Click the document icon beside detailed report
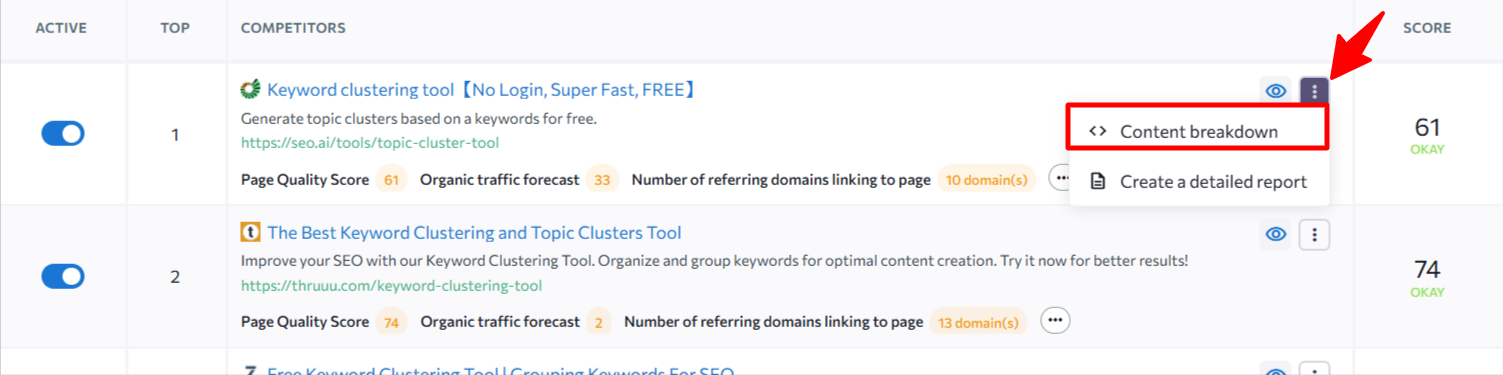The image size is (1503, 375). click(1097, 181)
